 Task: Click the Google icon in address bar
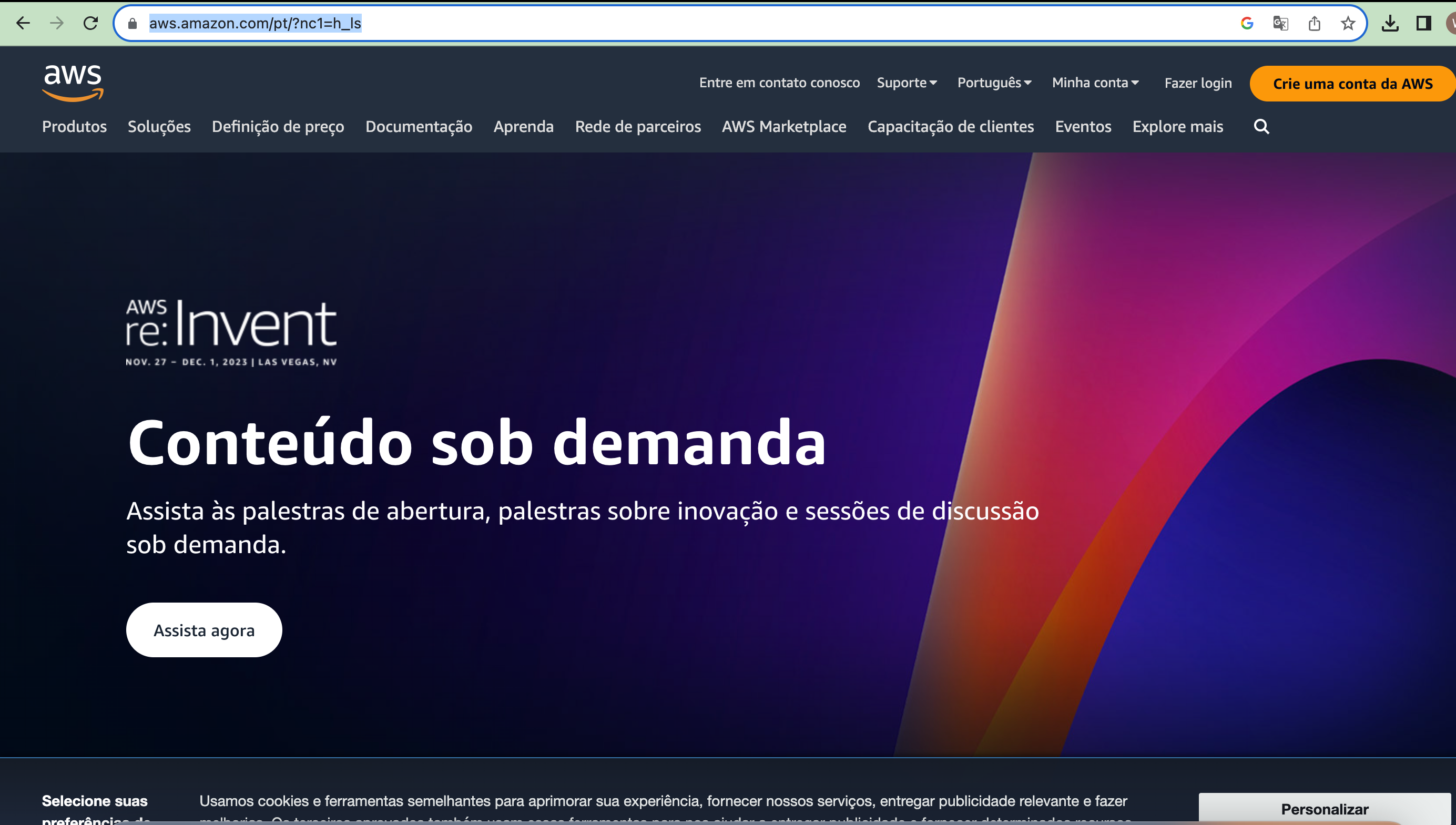[x=1246, y=23]
